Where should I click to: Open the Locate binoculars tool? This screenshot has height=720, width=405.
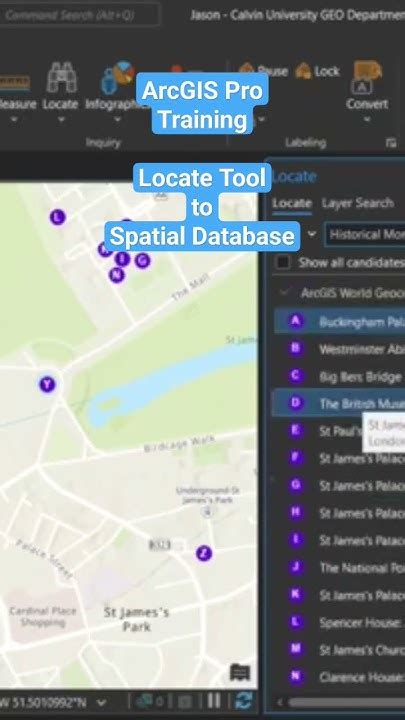coord(62,77)
